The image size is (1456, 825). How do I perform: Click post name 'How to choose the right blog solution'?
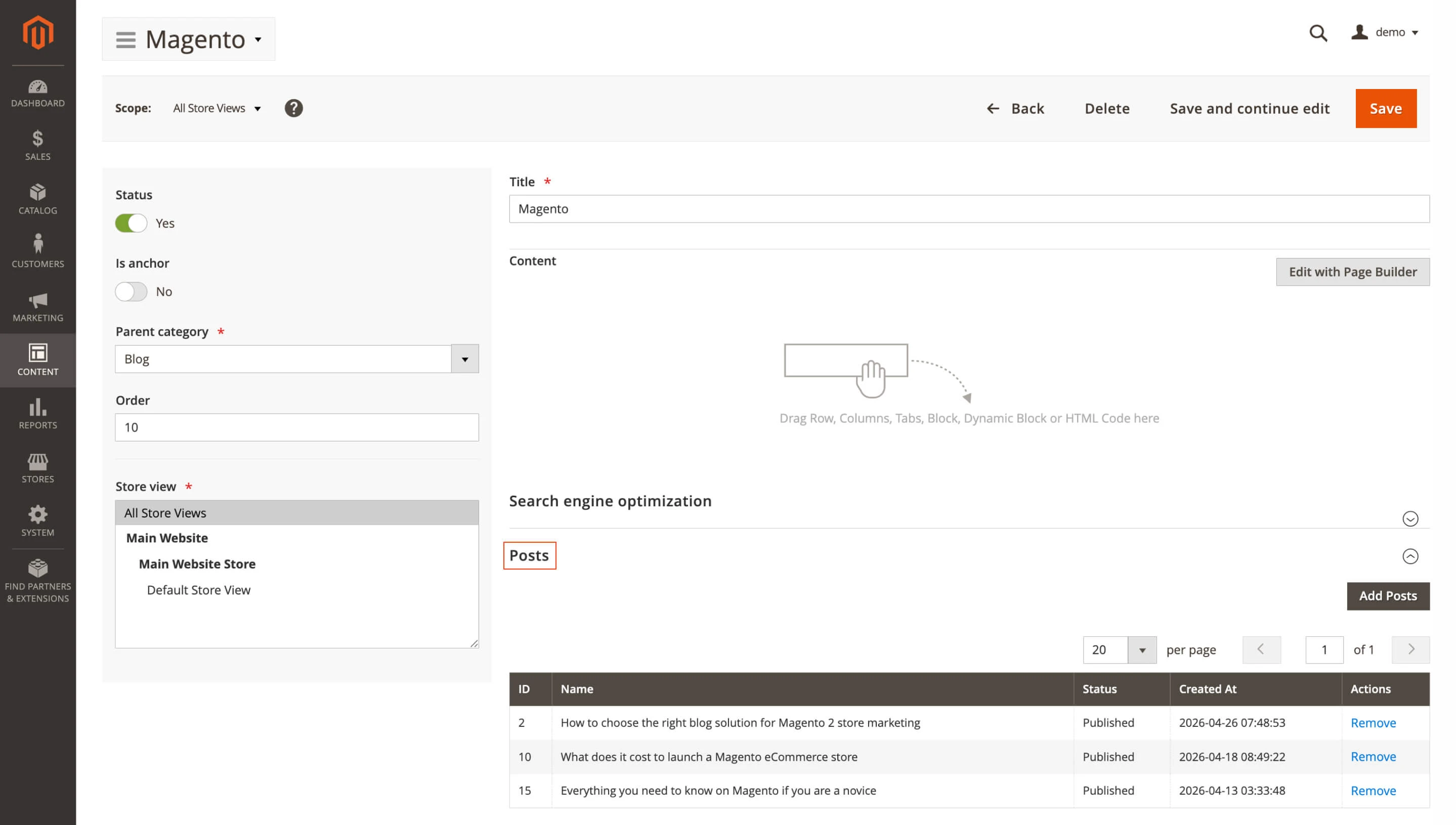pyautogui.click(x=740, y=723)
